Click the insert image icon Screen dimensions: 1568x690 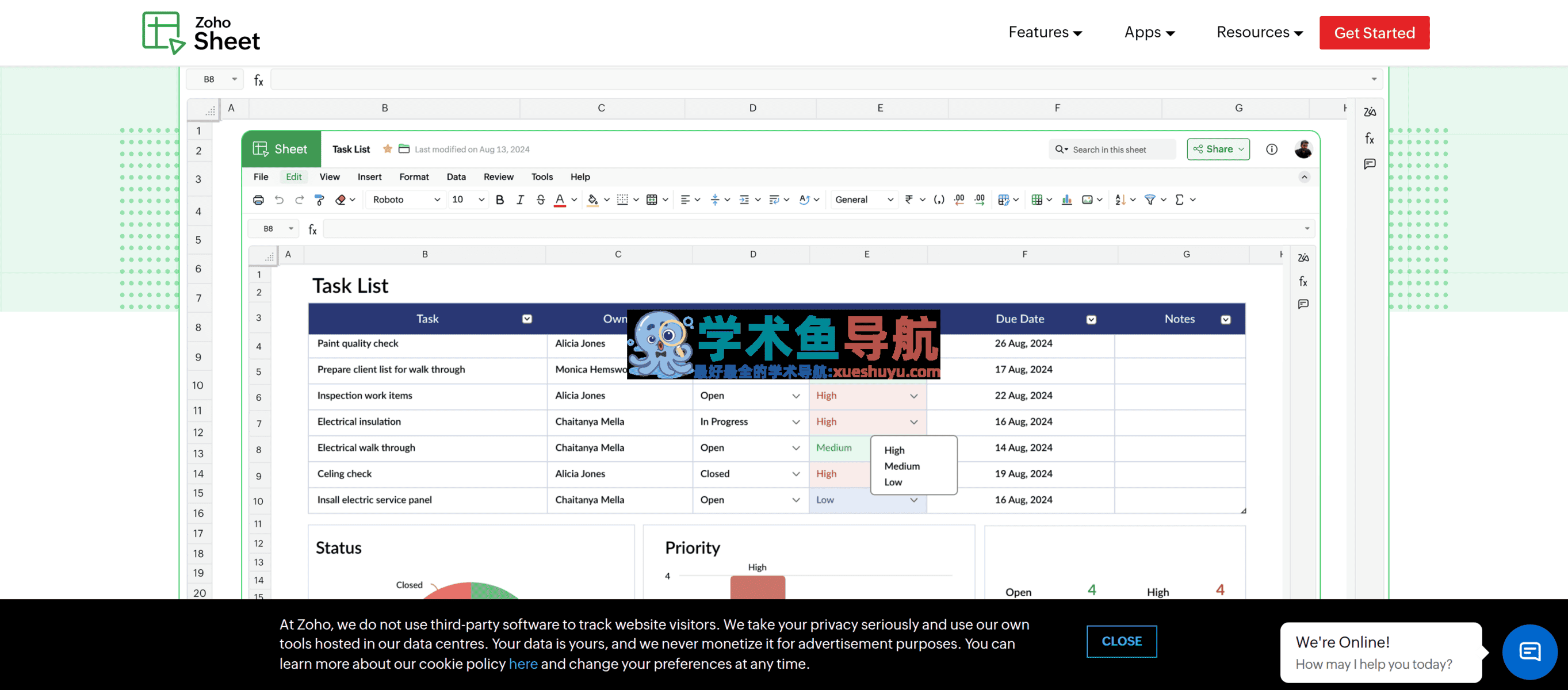1087,200
